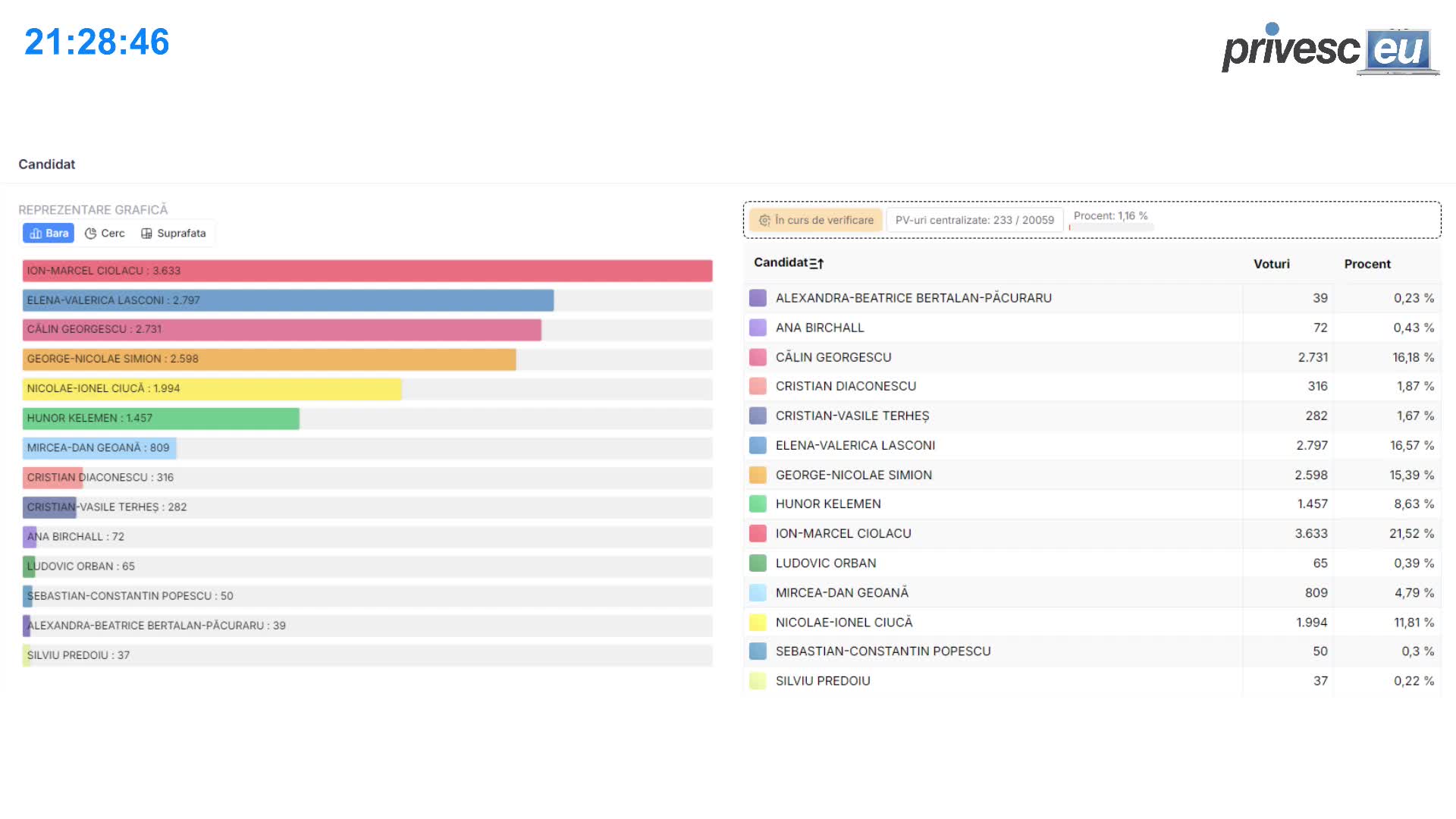Click the Călin Georgescu bar
Screen dimensions: 1456x819
(x=282, y=330)
